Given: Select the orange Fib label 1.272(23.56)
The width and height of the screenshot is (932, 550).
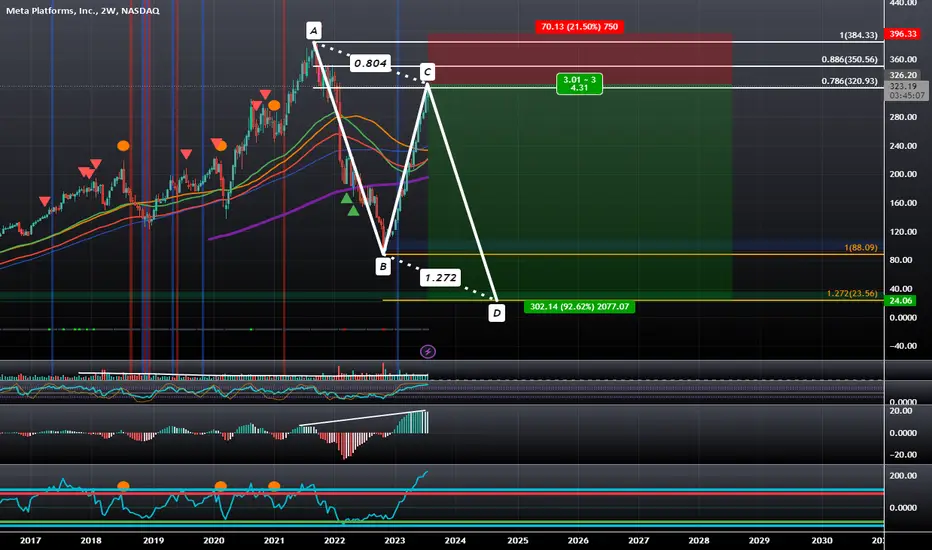Looking at the screenshot, I should coord(852,294).
